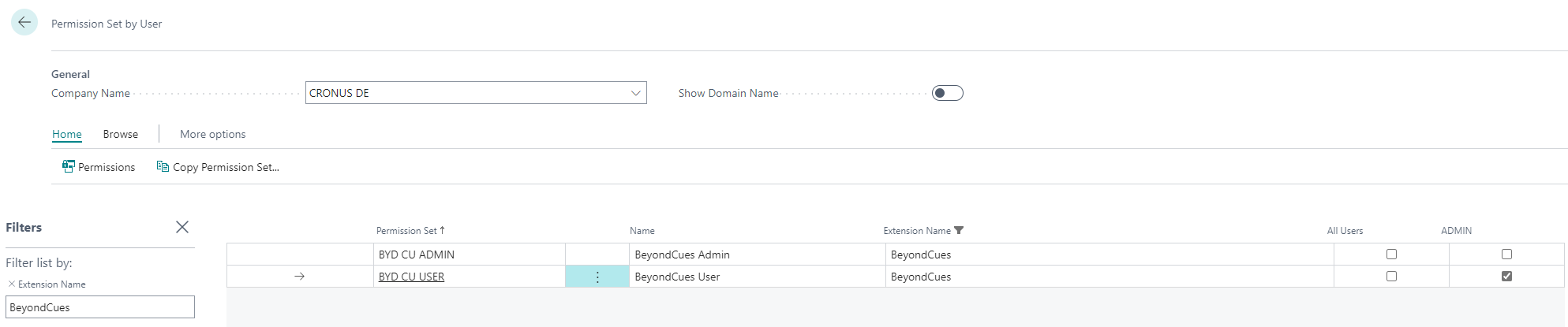Check All Users for BYD CU USER

click(1391, 277)
